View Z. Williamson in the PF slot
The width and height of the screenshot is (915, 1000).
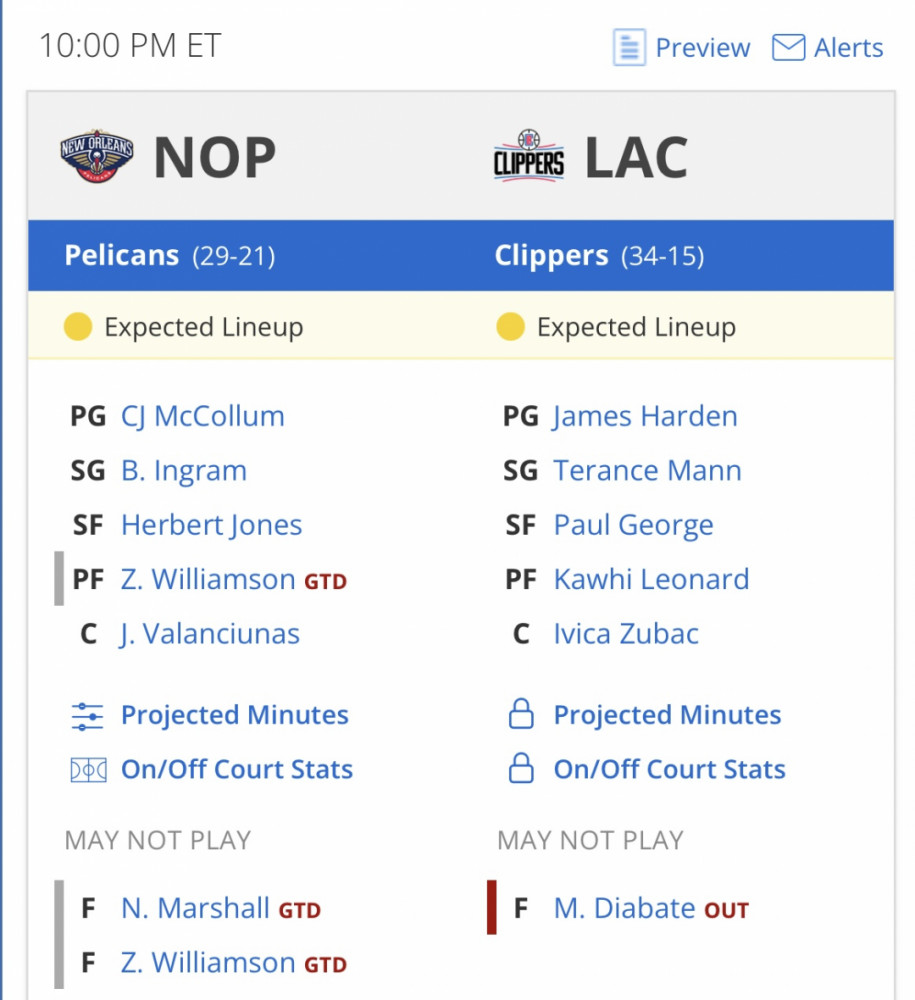point(208,579)
